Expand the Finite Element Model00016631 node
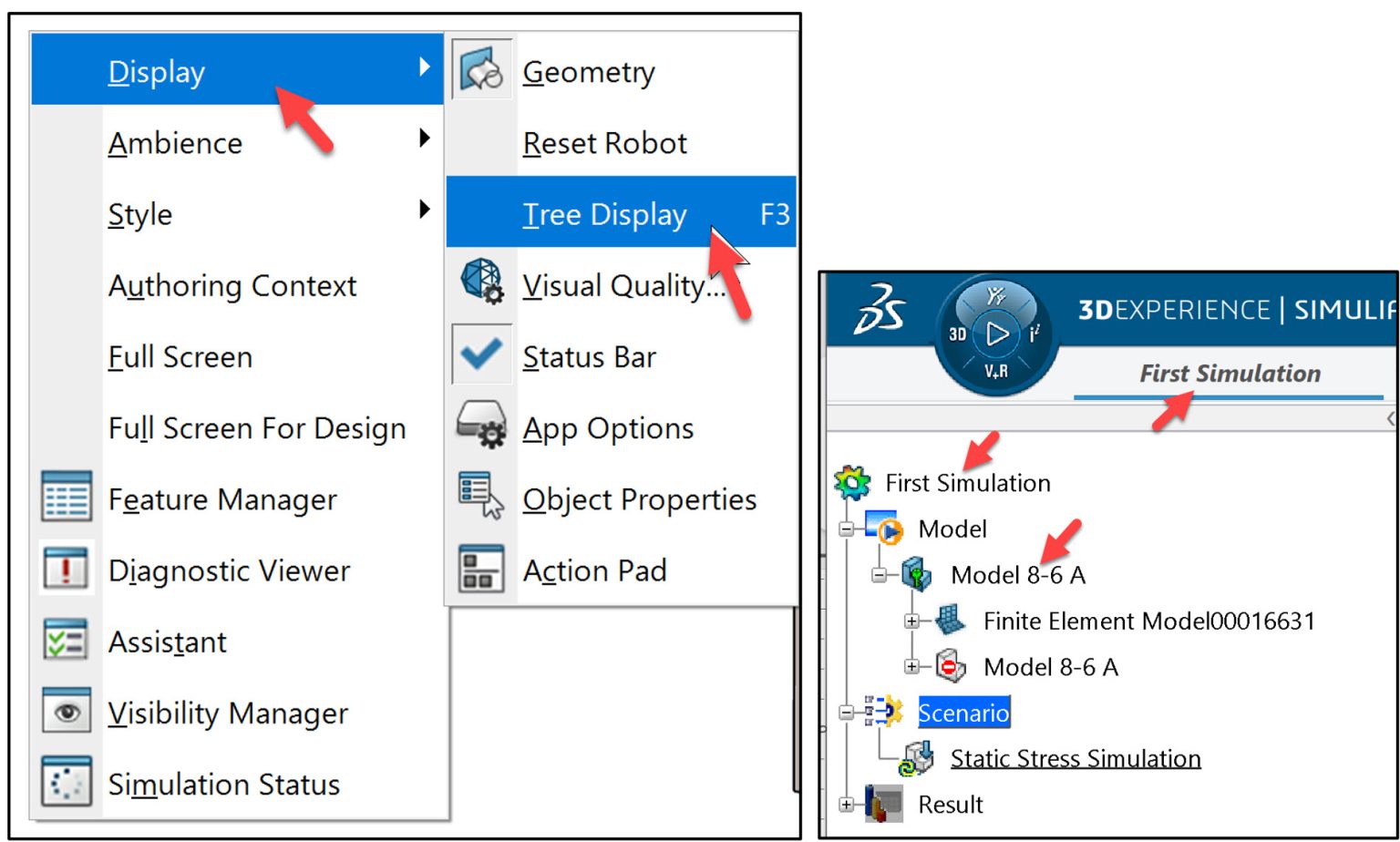Viewport: 1400px width, 842px height. [x=911, y=621]
